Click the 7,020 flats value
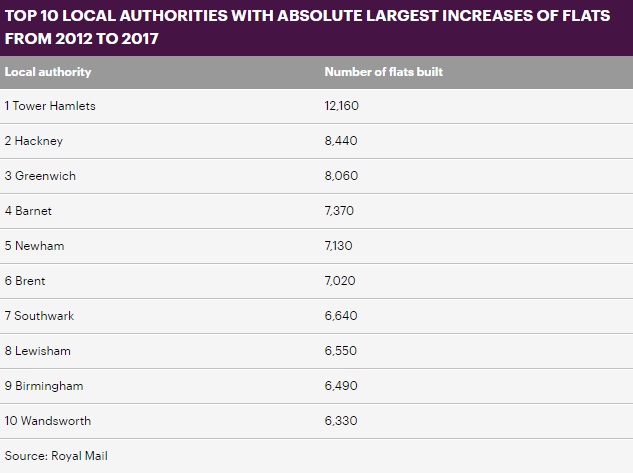 341,281
